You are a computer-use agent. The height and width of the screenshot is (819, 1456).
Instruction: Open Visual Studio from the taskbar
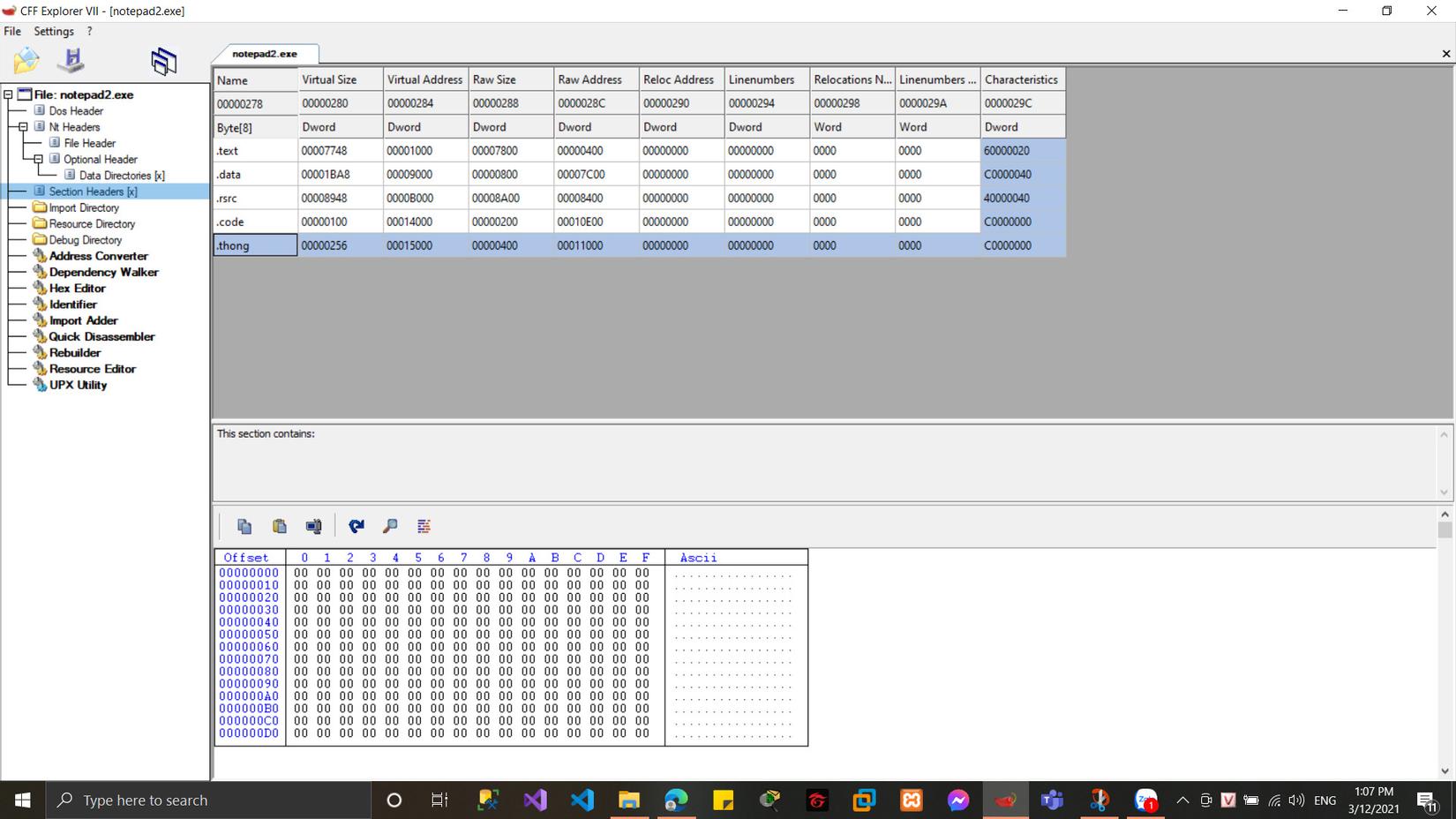(x=535, y=800)
